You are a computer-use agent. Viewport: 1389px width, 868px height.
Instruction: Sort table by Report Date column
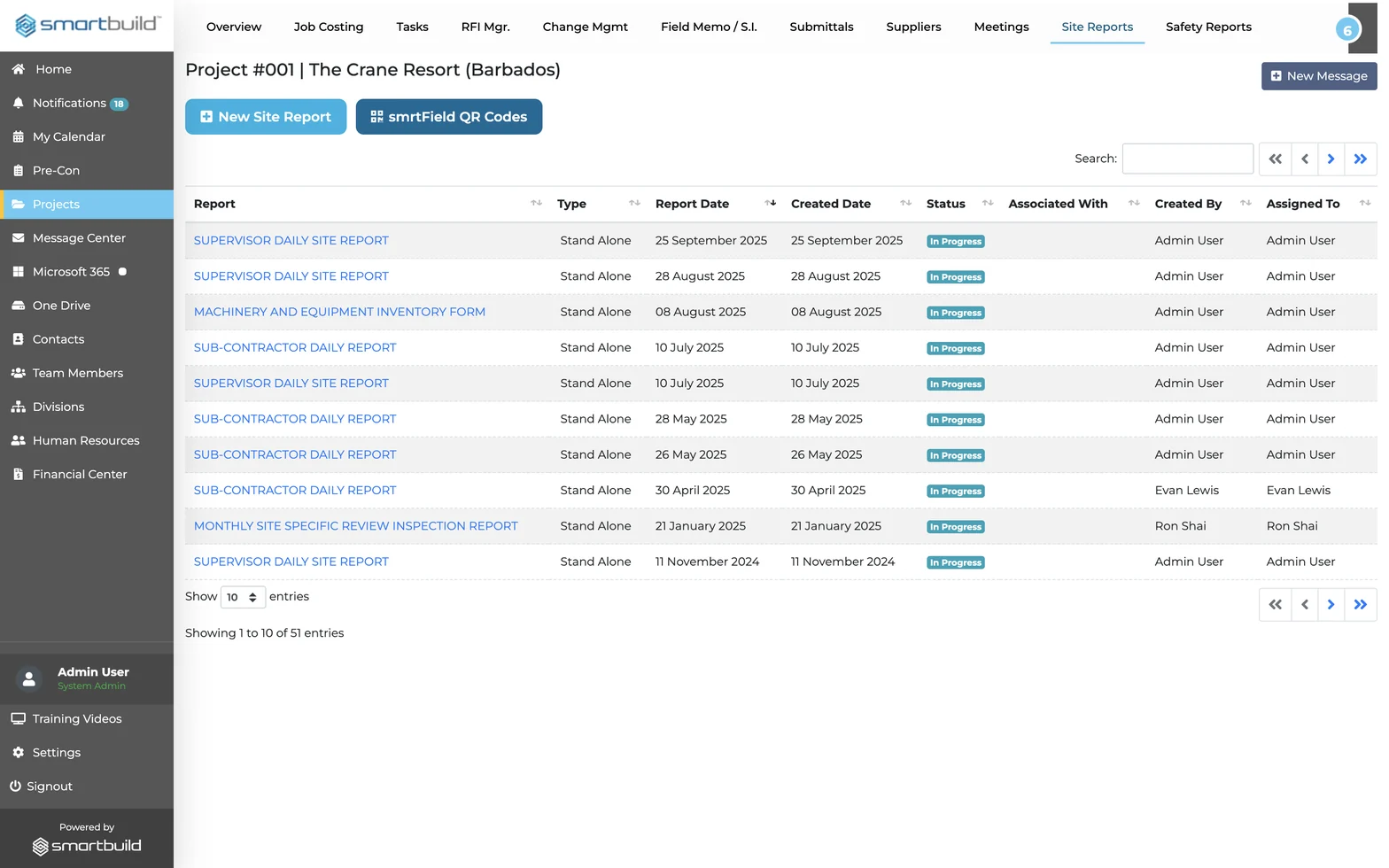[771, 204]
